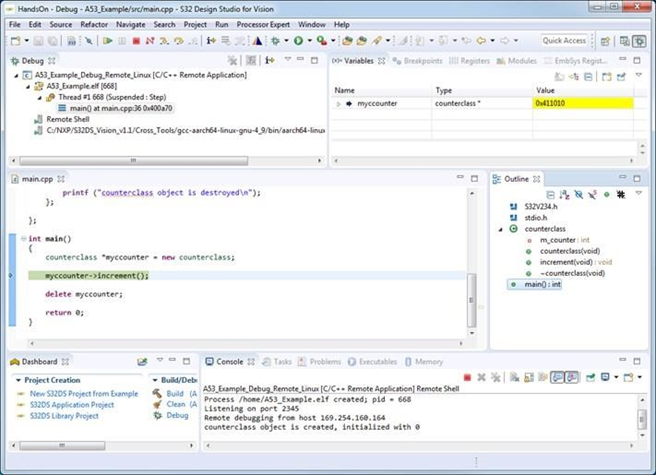Click the Skip All Breakpoints icon
Image resolution: width=656 pixels, height=475 pixels.
click(x=89, y=41)
